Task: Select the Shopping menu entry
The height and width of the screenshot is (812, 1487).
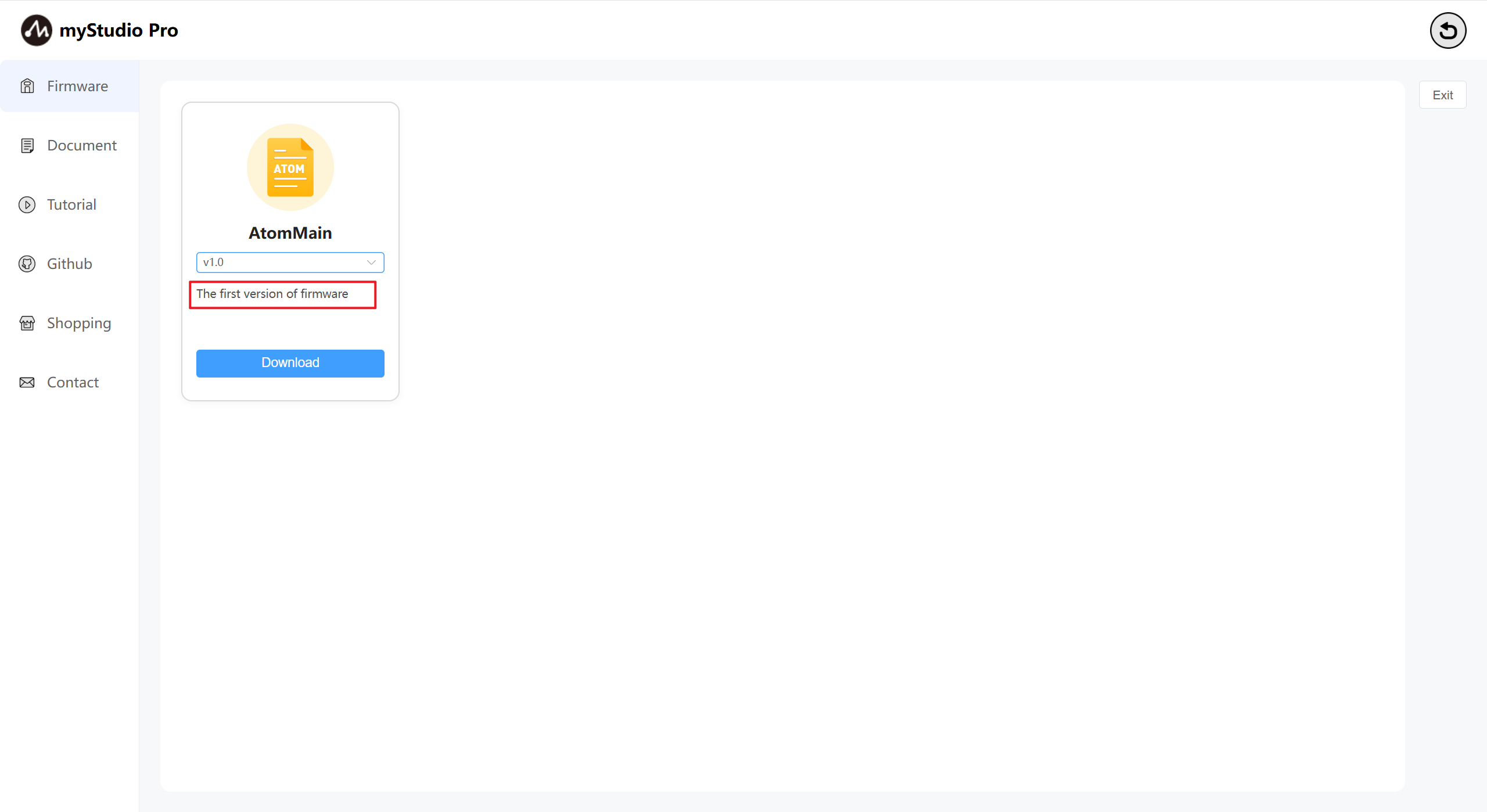Action: click(x=70, y=323)
